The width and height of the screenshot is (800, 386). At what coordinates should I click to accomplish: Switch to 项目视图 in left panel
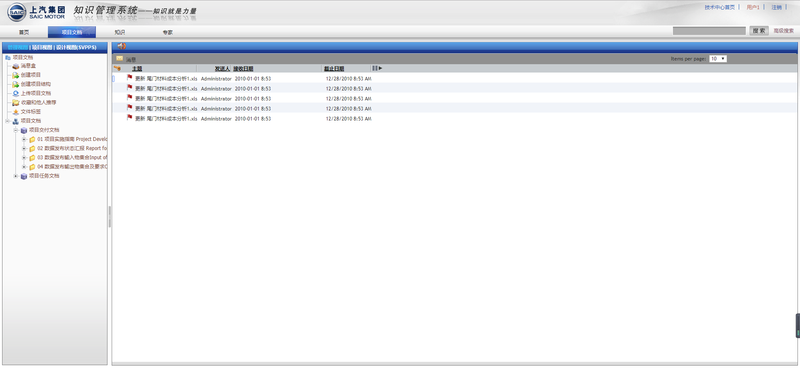42,47
